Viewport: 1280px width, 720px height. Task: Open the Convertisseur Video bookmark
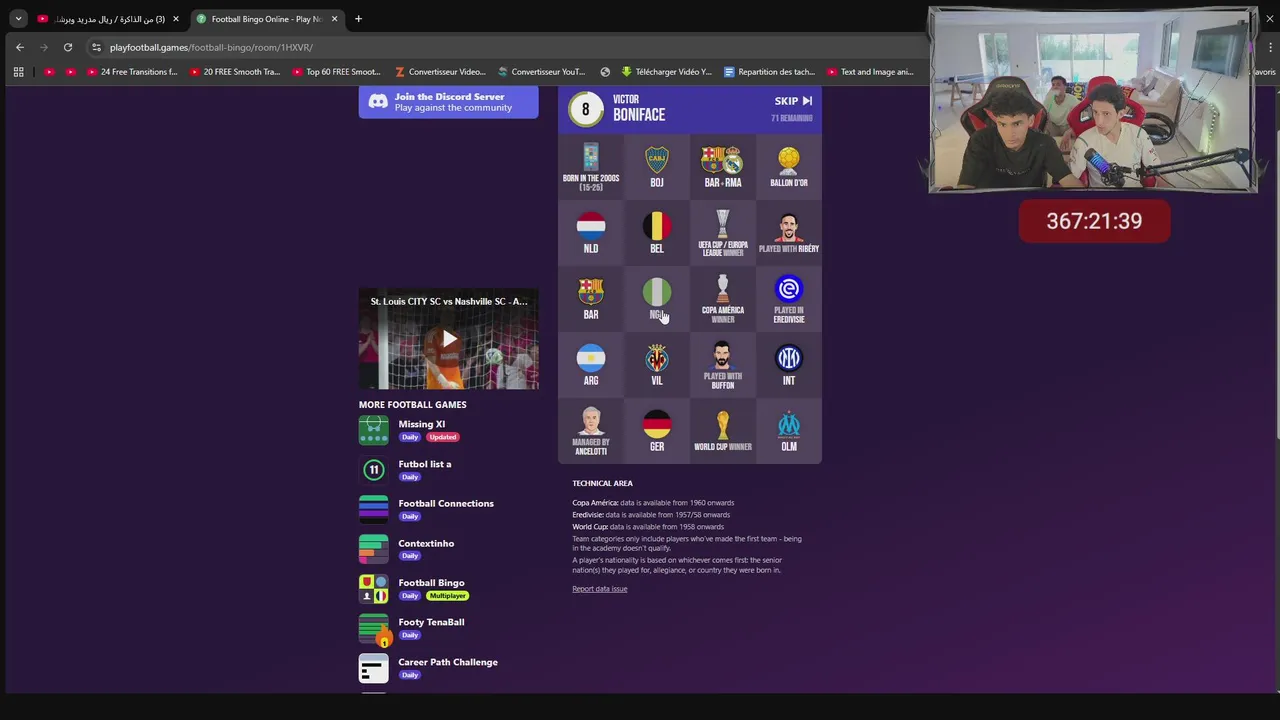[x=440, y=72]
